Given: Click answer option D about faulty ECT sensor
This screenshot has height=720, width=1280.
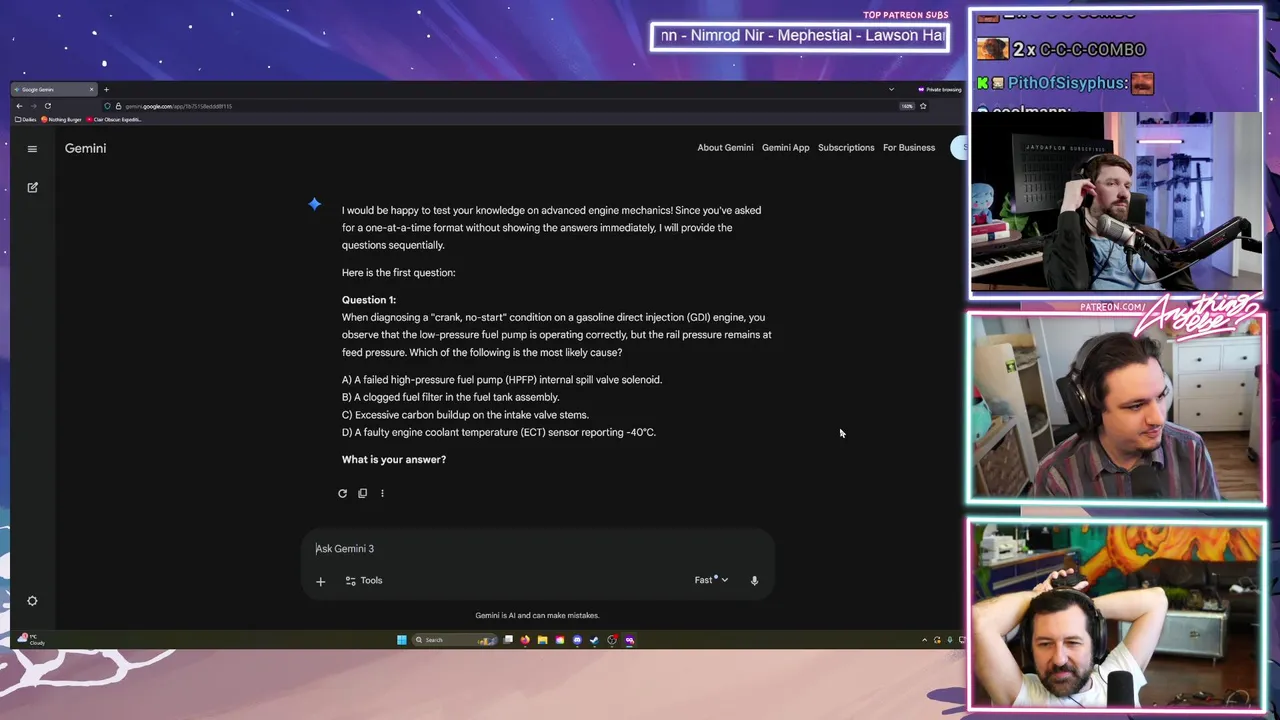Looking at the screenshot, I should (499, 432).
